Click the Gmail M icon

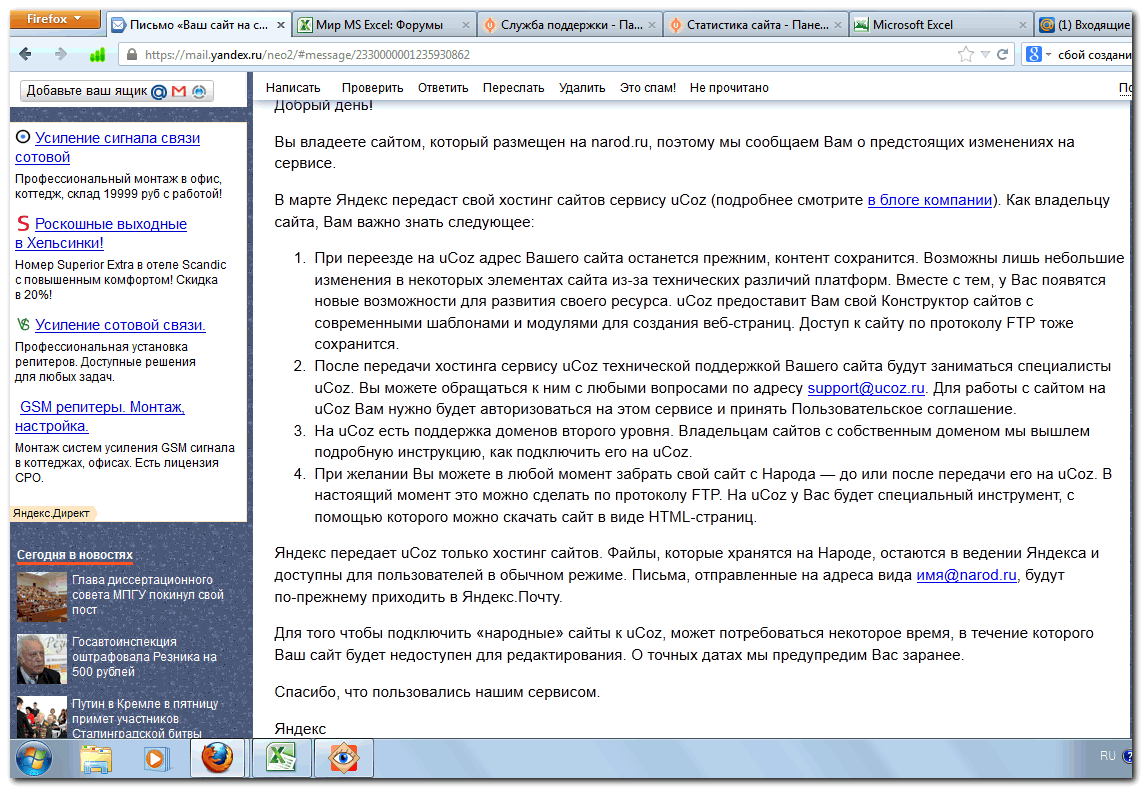point(179,91)
